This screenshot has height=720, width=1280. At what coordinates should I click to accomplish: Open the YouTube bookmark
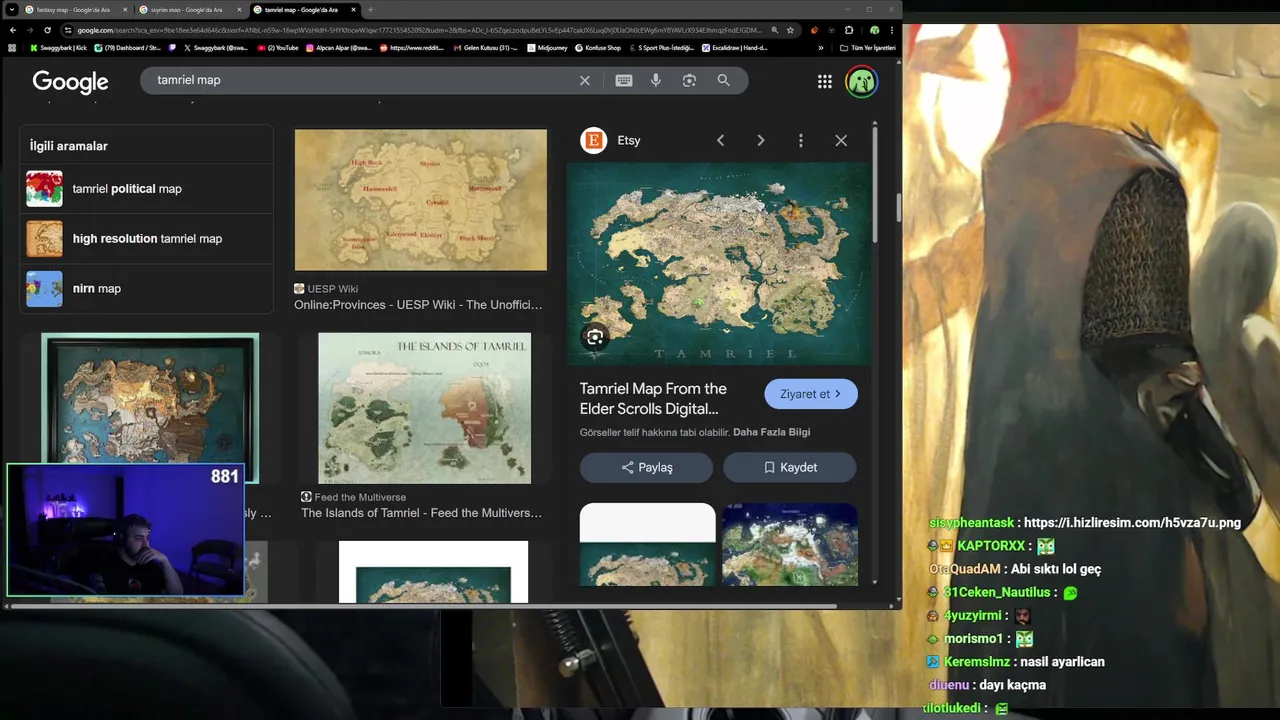277,48
